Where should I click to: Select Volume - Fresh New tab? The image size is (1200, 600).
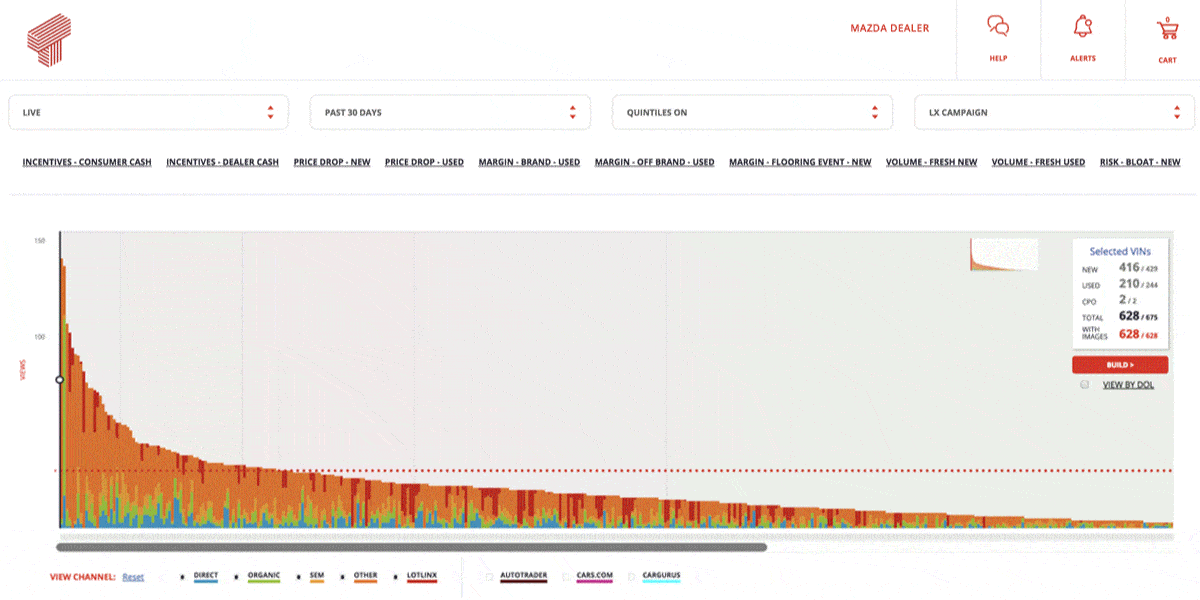click(x=931, y=162)
